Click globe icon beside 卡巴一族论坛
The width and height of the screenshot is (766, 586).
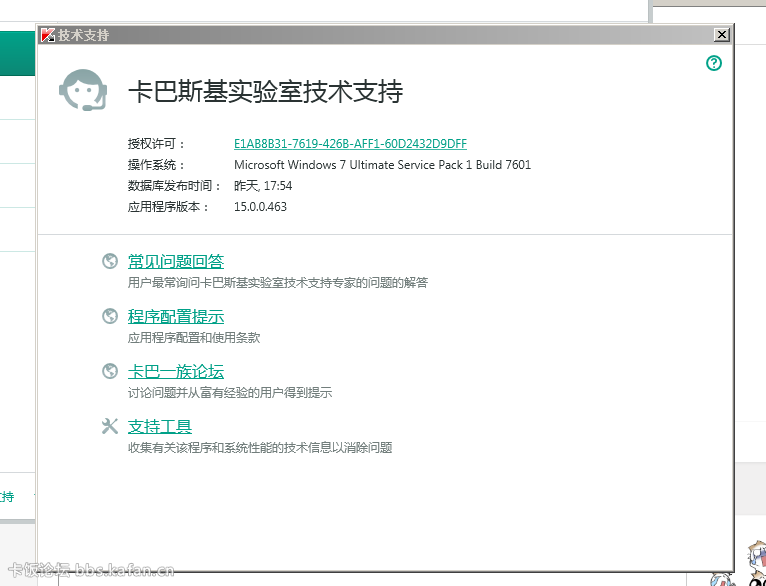point(110,371)
